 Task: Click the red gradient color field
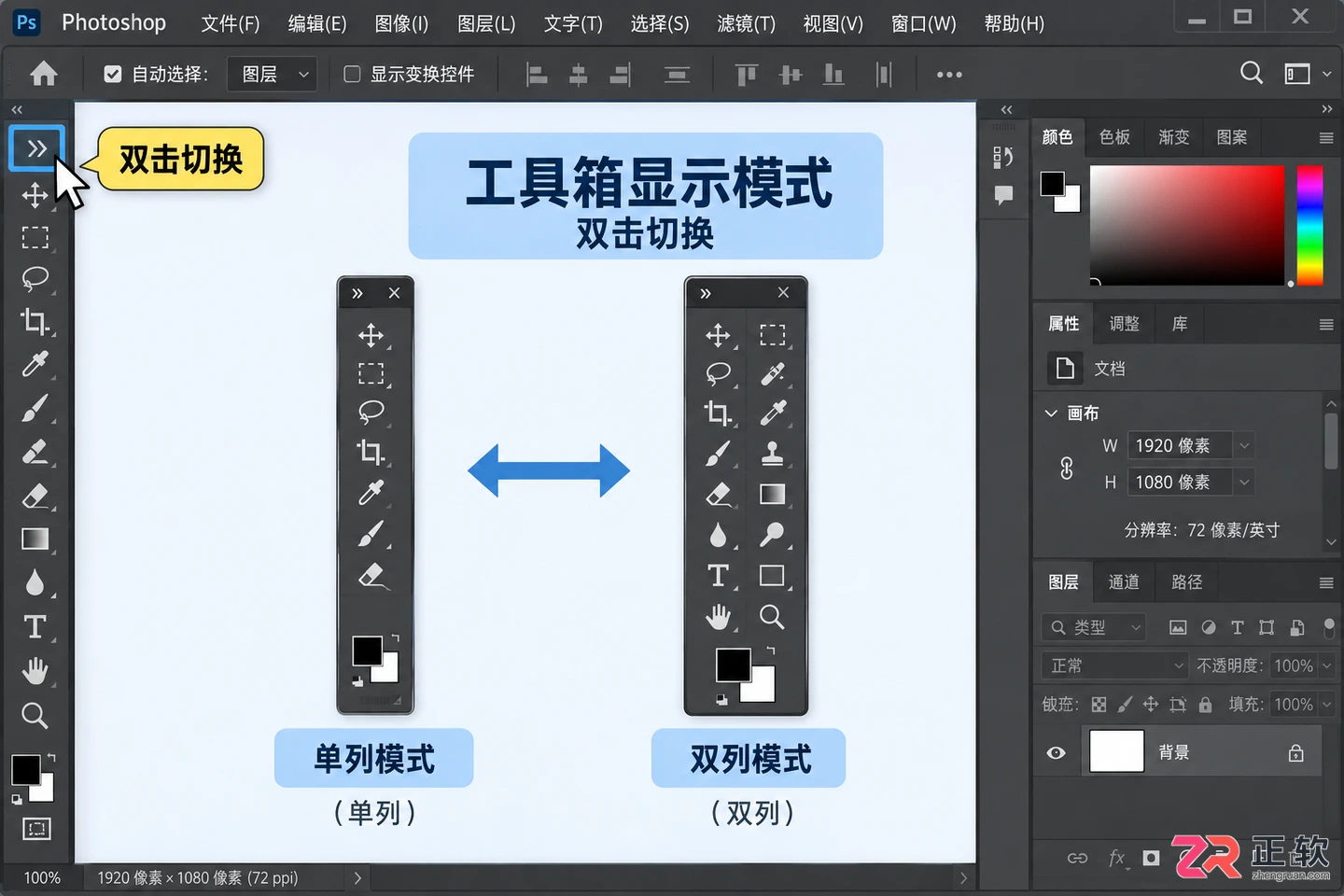1187,225
